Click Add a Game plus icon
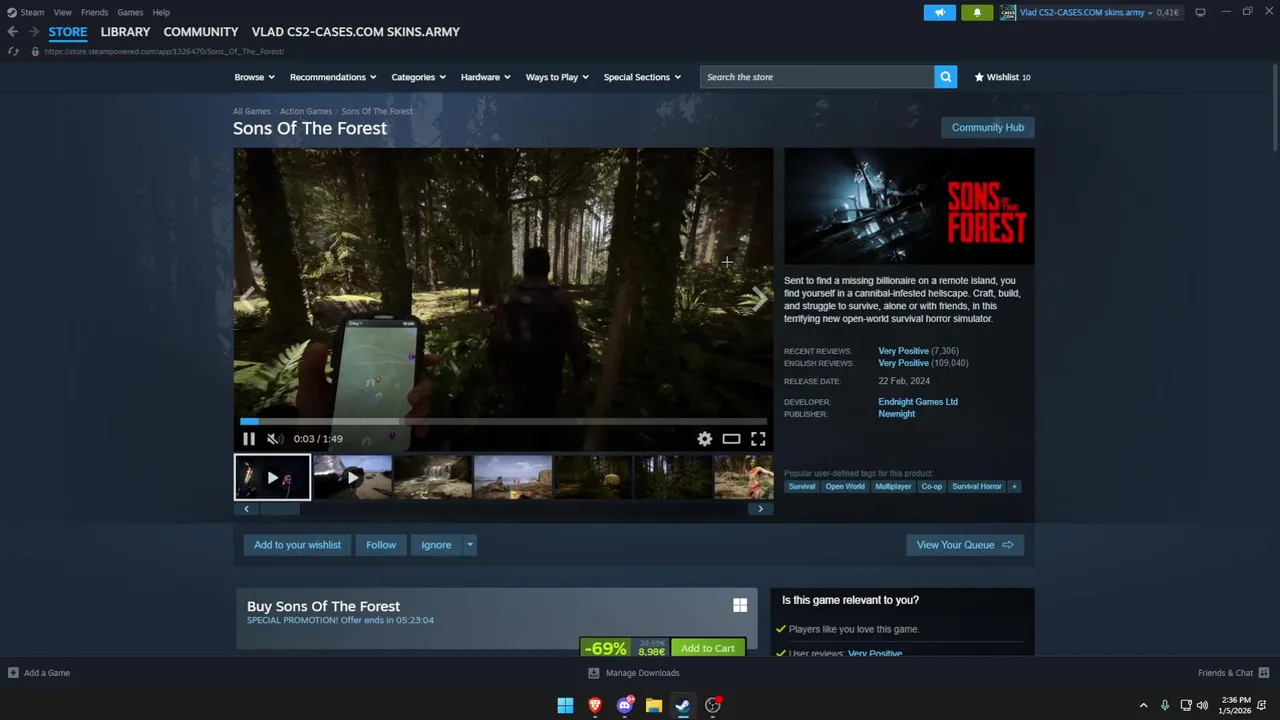 click(x=13, y=673)
